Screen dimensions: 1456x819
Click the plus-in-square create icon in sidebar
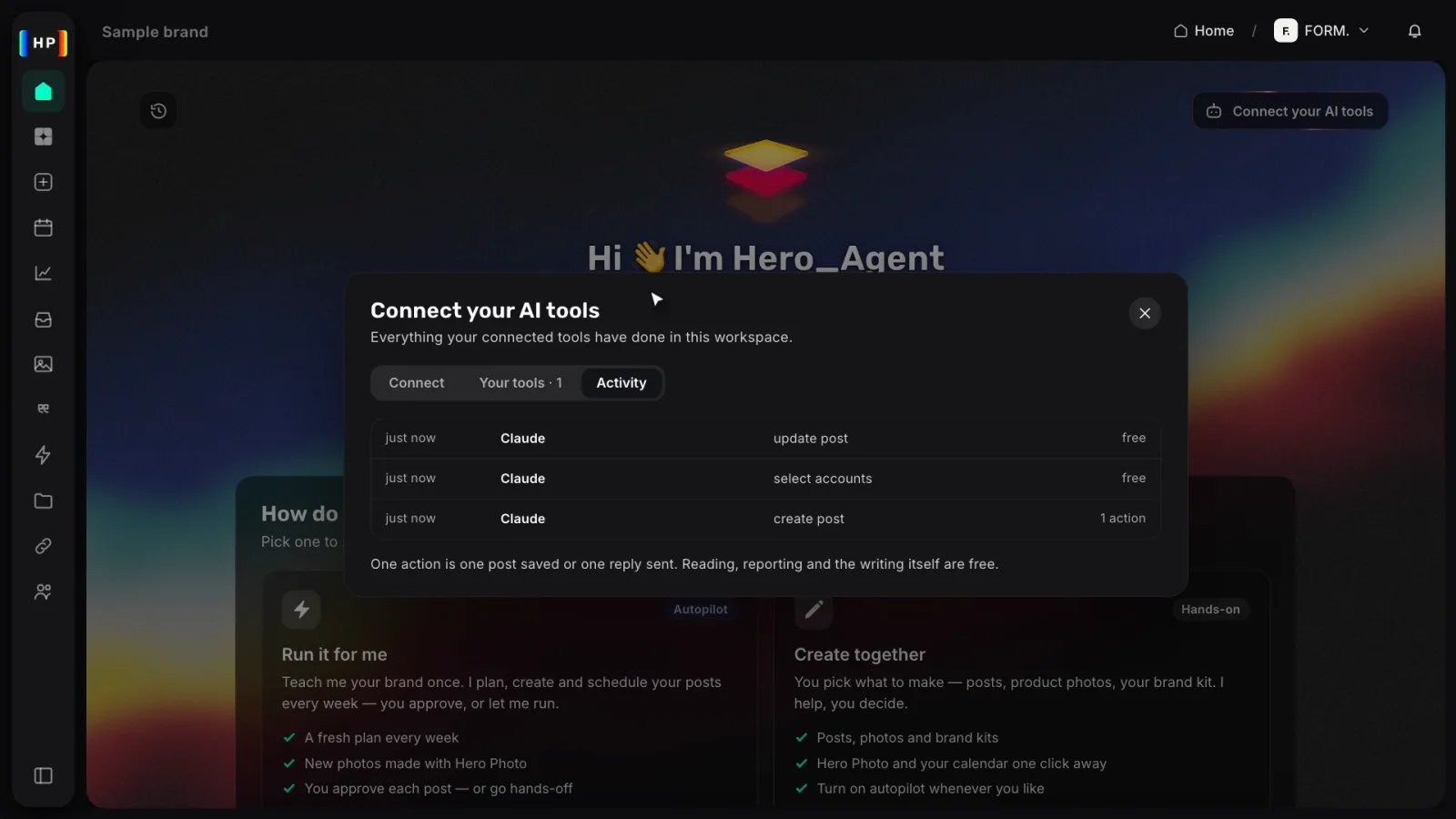coord(43,182)
